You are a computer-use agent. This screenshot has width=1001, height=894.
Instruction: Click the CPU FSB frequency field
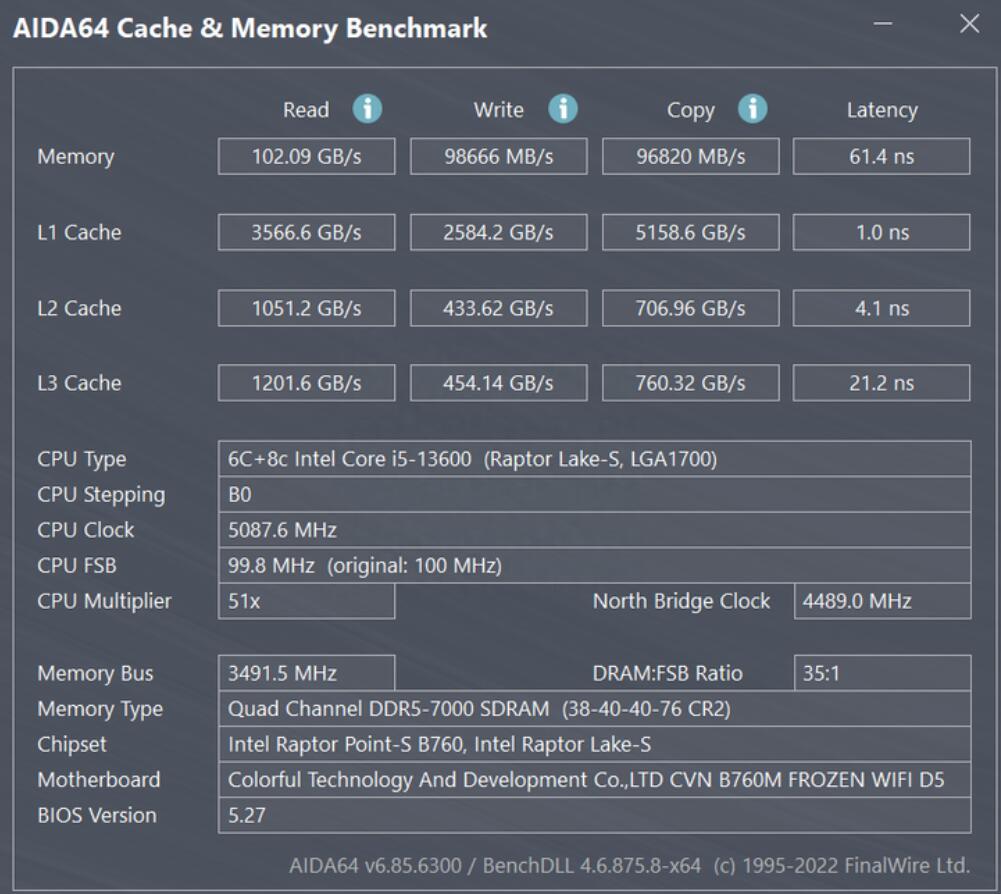coord(595,565)
